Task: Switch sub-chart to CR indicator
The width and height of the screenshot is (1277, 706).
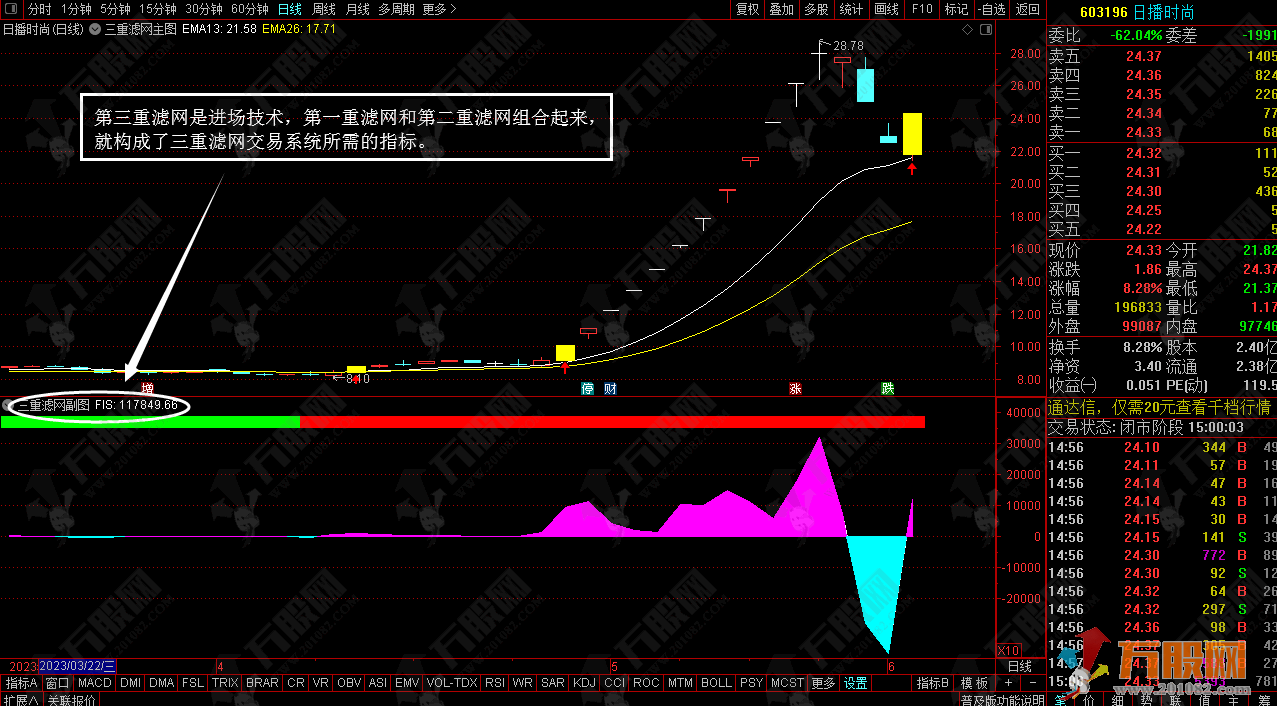Action: point(296,683)
